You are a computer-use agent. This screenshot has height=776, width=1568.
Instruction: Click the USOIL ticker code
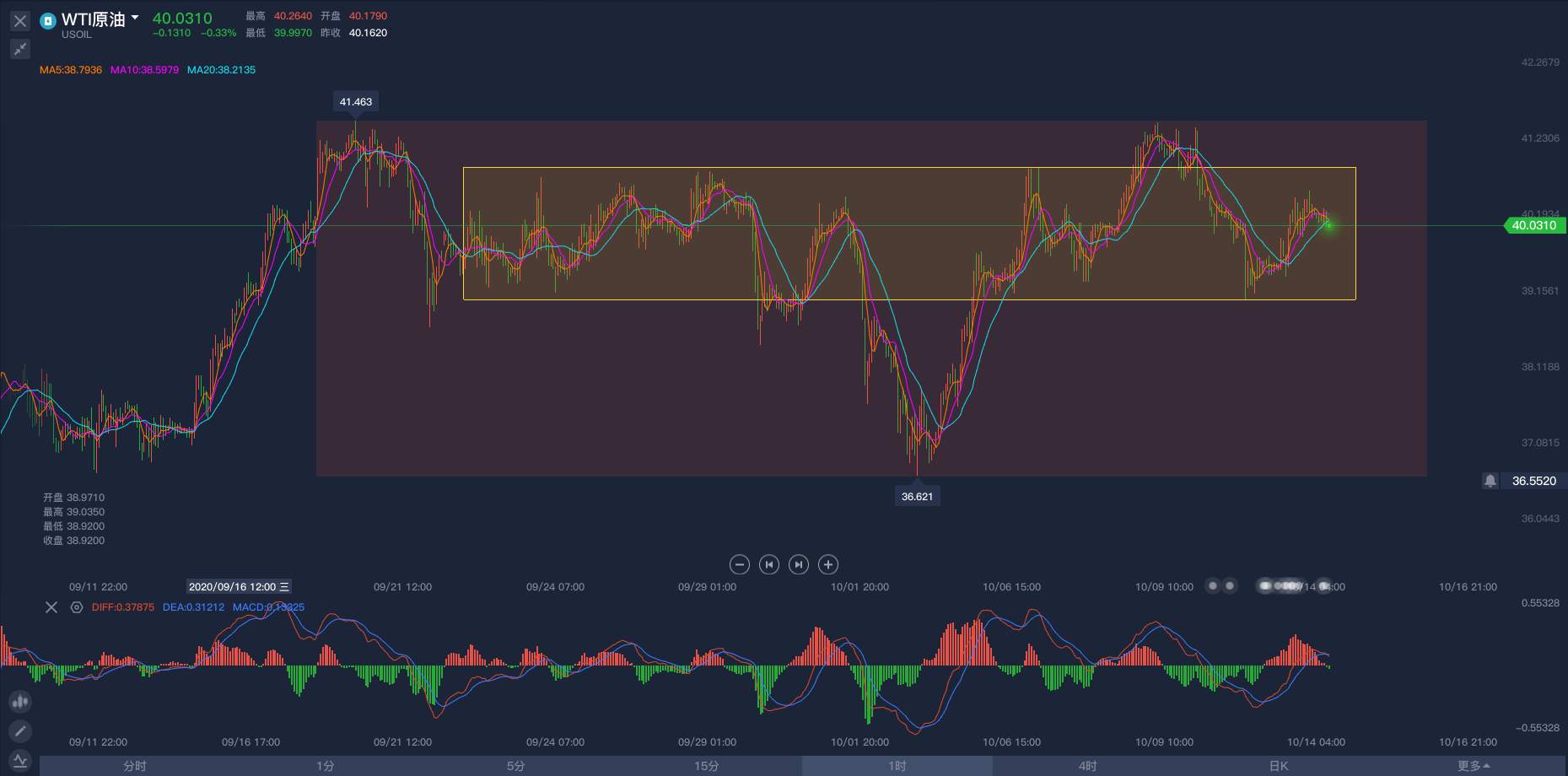pyautogui.click(x=77, y=35)
